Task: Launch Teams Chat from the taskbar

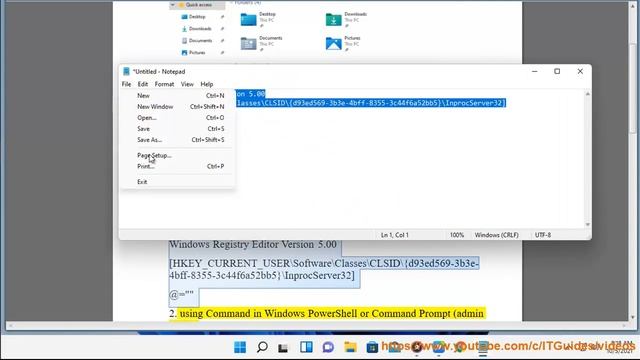Action: point(328,347)
